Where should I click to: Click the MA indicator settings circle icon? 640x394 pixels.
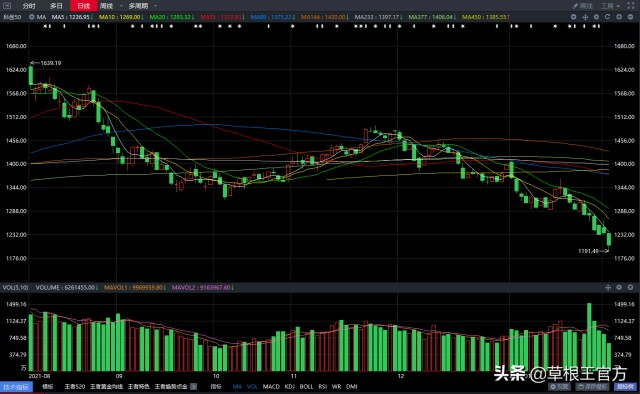click(x=31, y=17)
